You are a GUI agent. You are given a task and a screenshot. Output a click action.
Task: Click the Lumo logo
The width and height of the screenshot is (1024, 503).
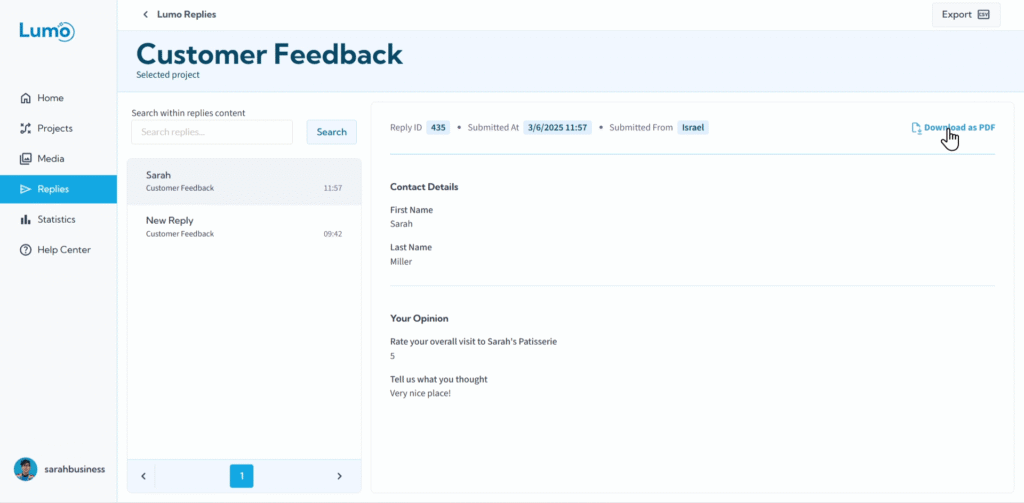[x=46, y=31]
